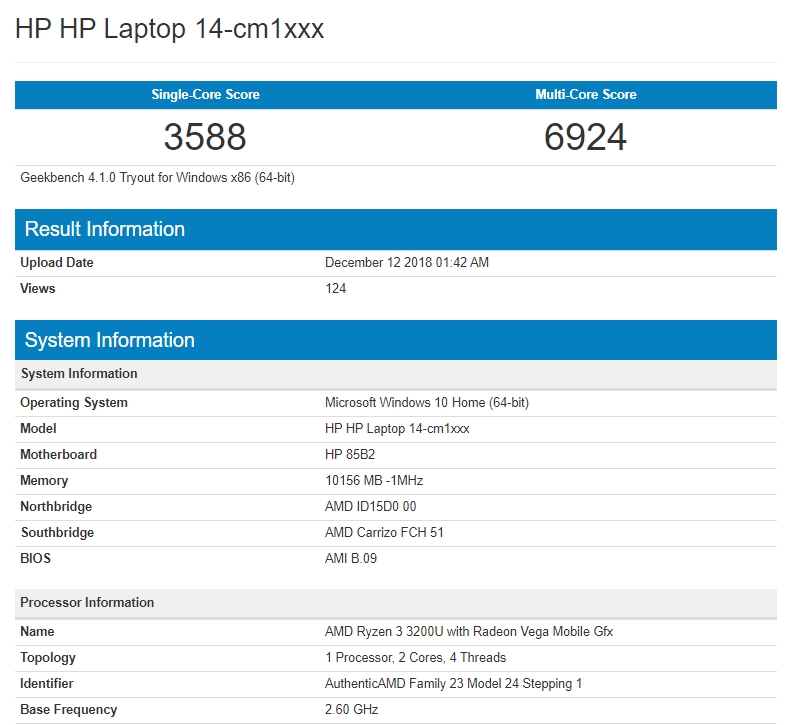Select the Single-Core Score header
Screen dimensions: 796x725
(x=205, y=95)
